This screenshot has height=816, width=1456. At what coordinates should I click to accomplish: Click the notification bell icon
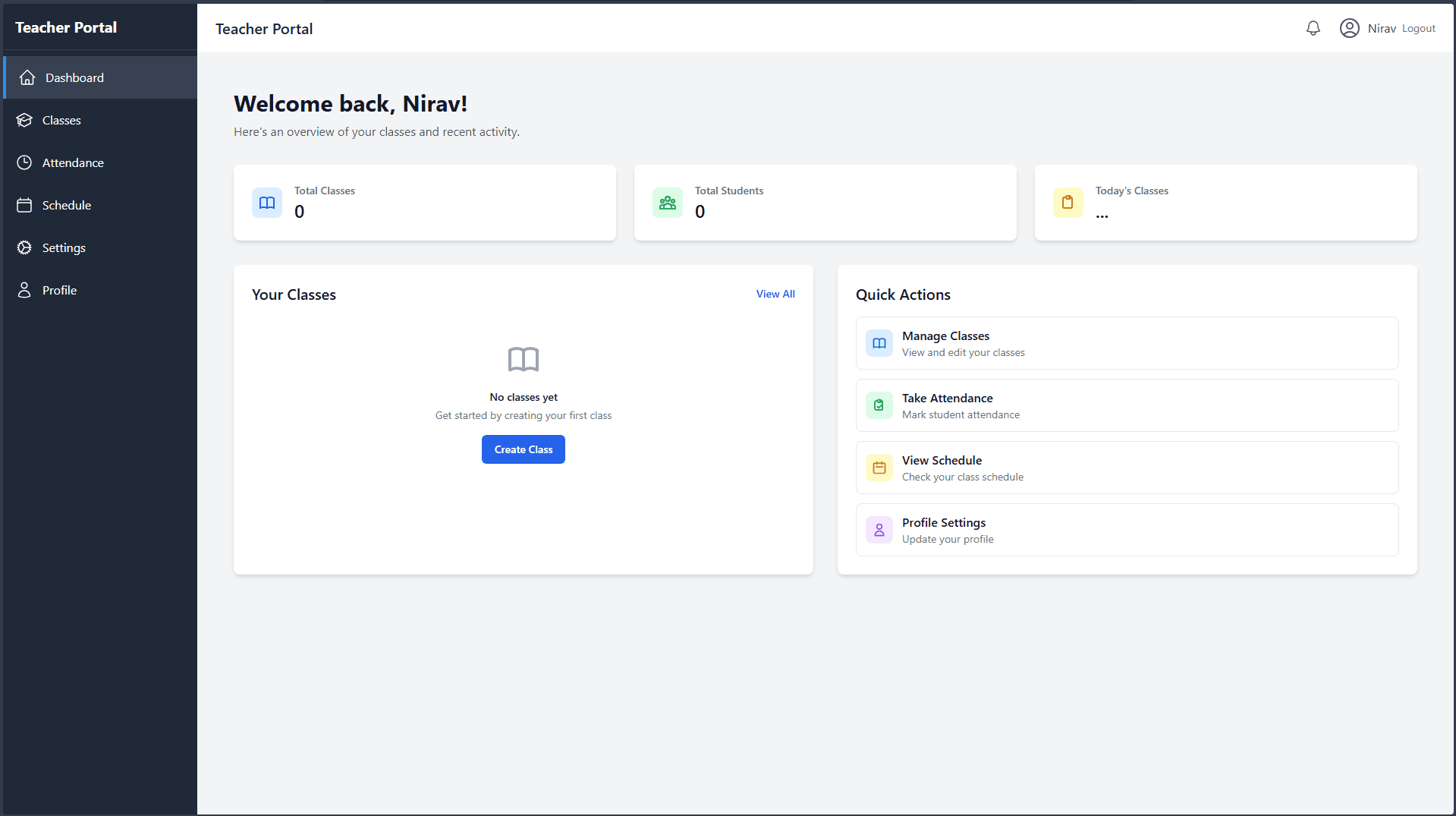coord(1313,28)
